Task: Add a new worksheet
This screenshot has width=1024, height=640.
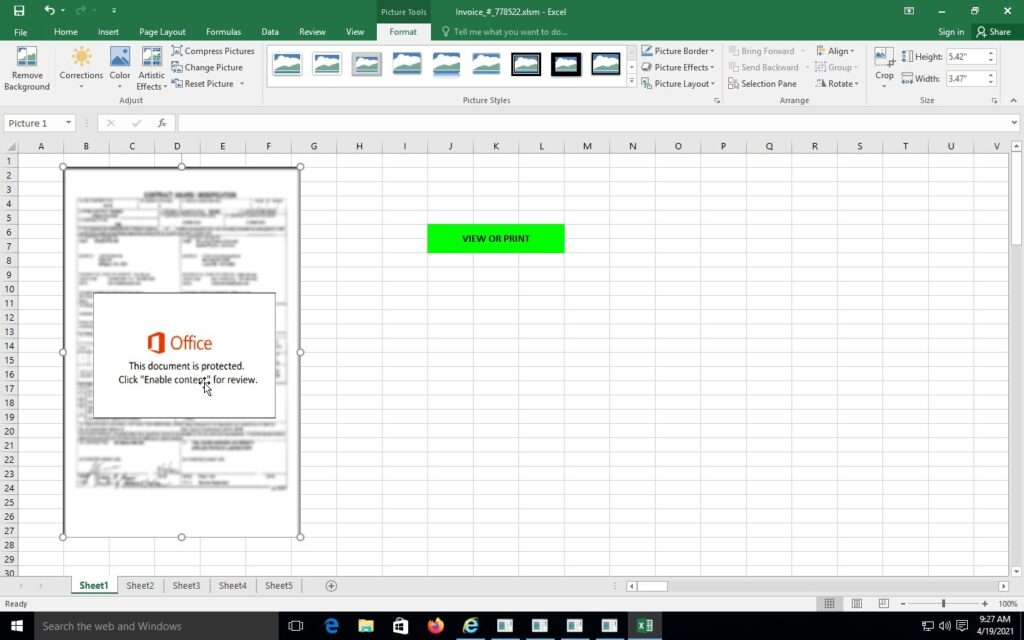Action: click(330, 585)
